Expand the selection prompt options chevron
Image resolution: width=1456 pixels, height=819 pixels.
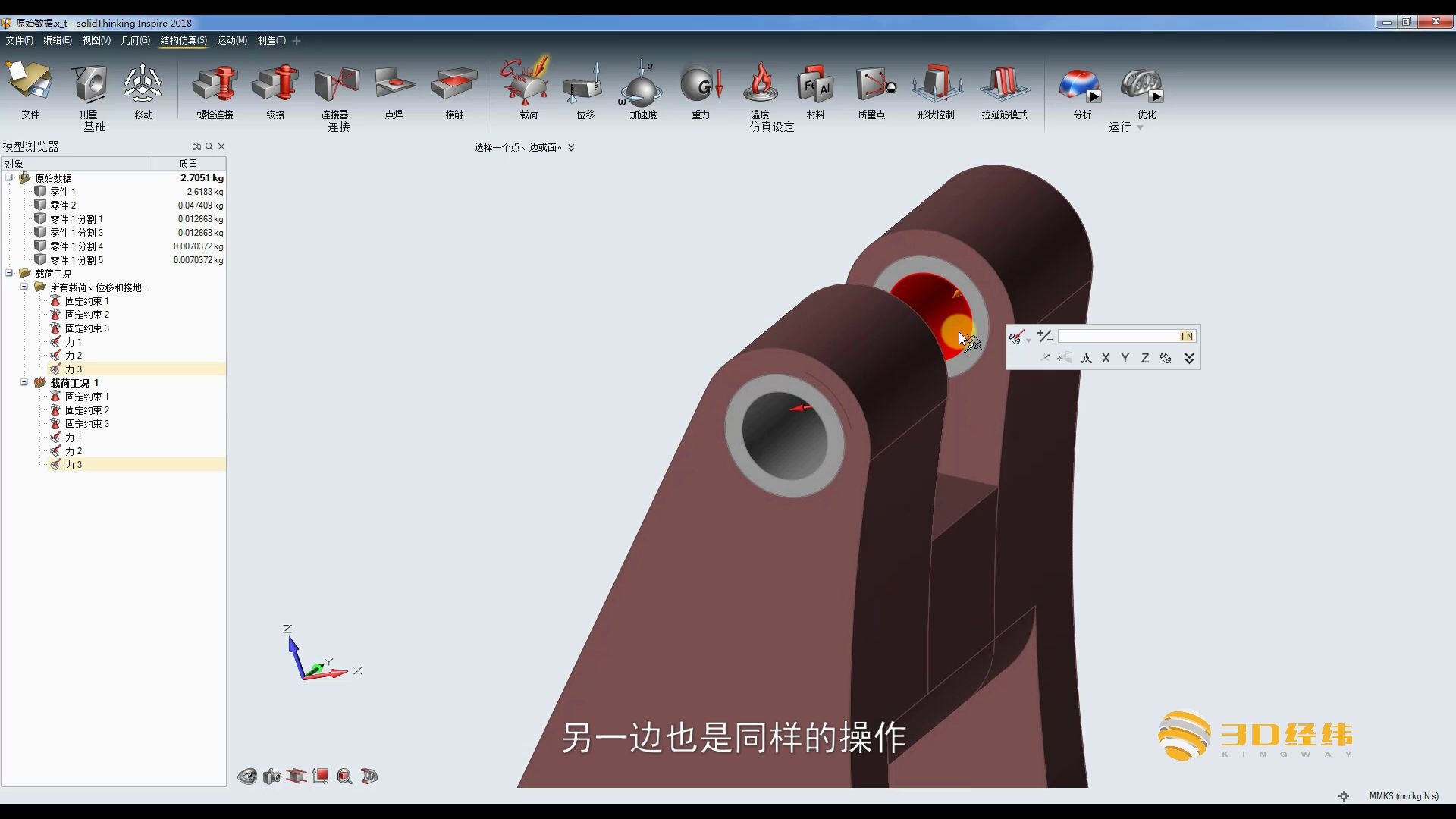(571, 147)
